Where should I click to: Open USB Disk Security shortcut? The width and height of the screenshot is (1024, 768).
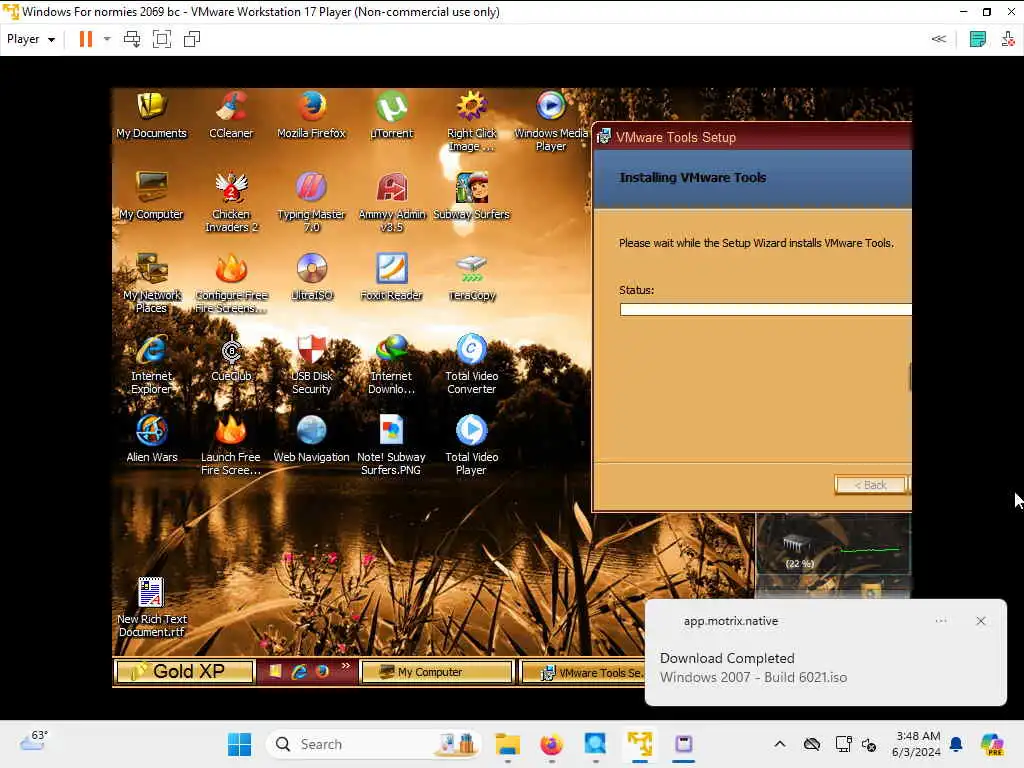(312, 364)
